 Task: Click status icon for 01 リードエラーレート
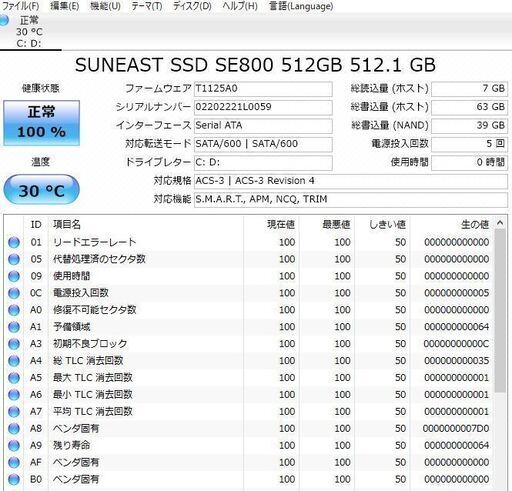point(14,242)
